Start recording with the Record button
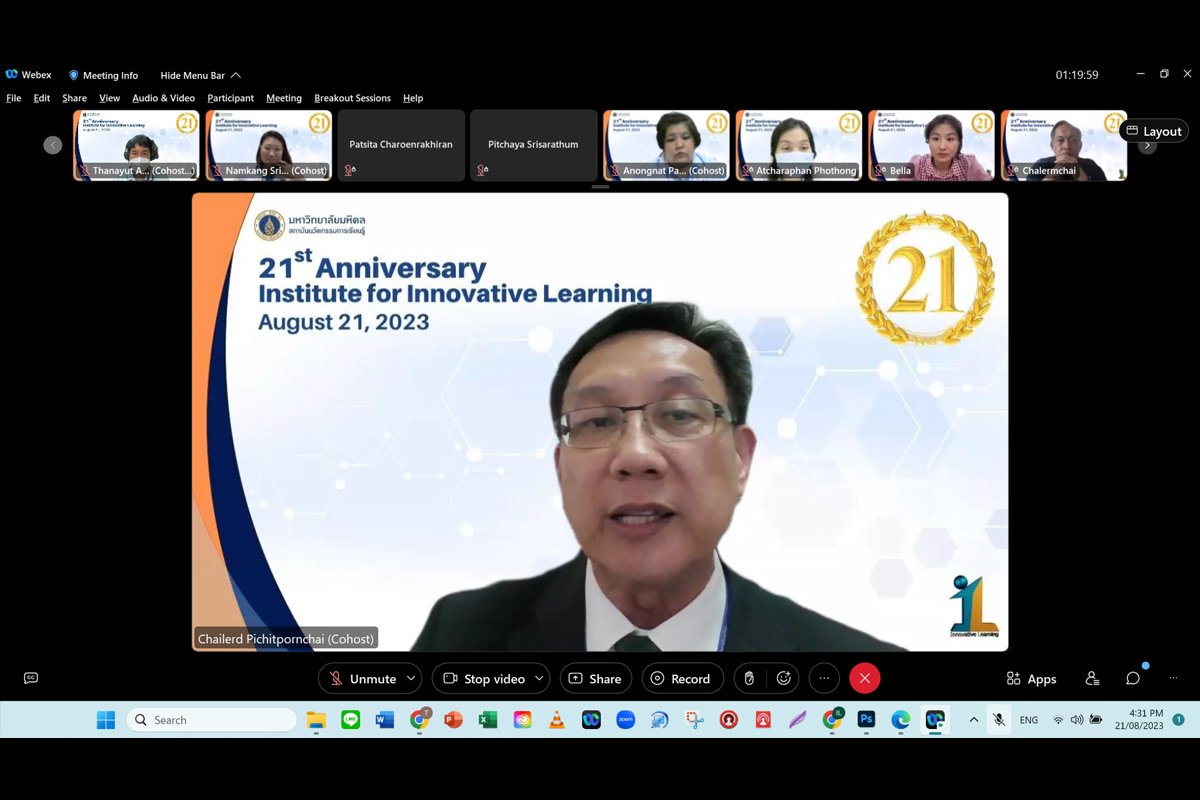 (680, 678)
